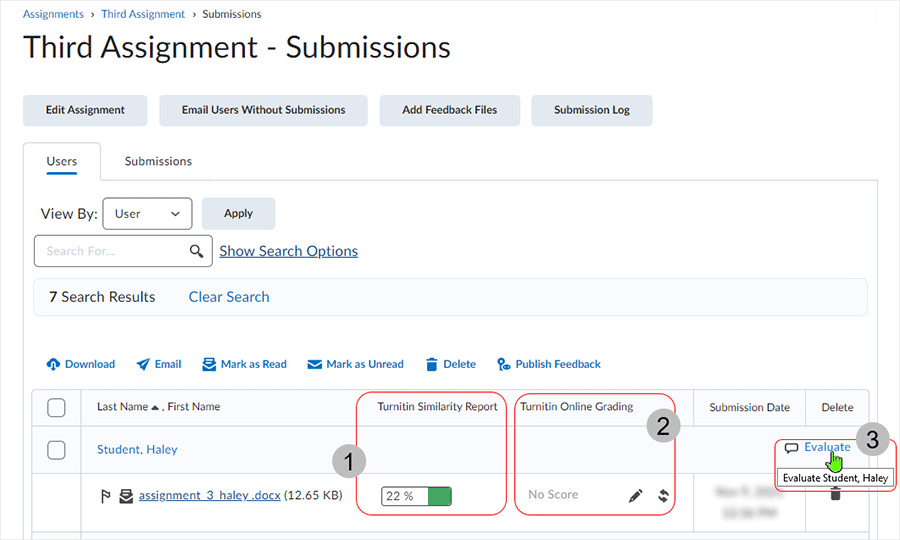900x540 pixels.
Task: Toggle the select-all checkbox in table header
Action: [56, 407]
